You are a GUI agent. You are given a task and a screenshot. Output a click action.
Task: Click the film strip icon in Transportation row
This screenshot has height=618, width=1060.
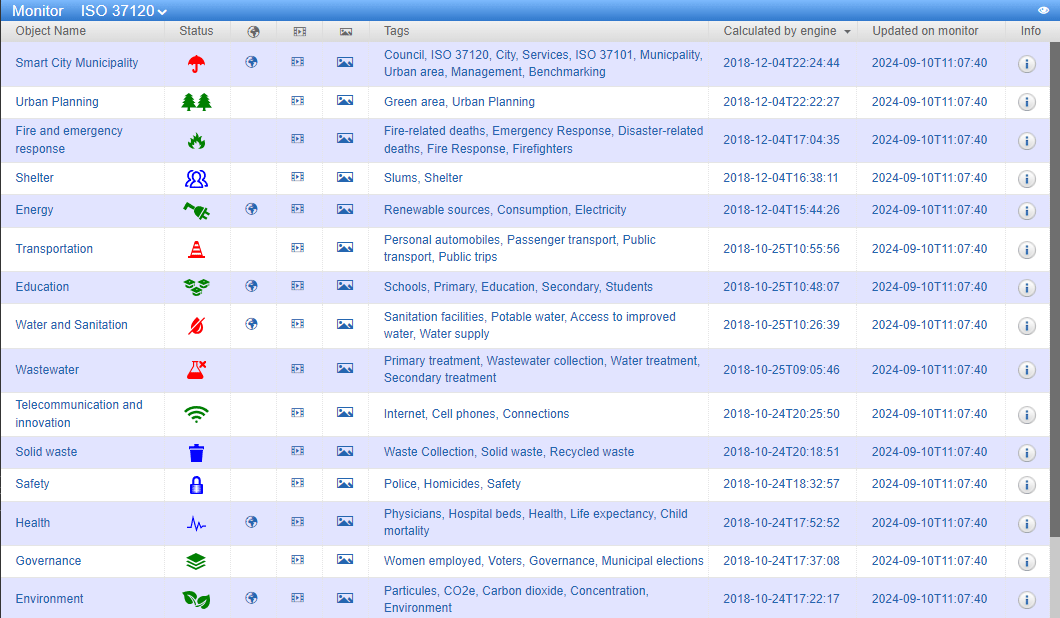coord(298,249)
